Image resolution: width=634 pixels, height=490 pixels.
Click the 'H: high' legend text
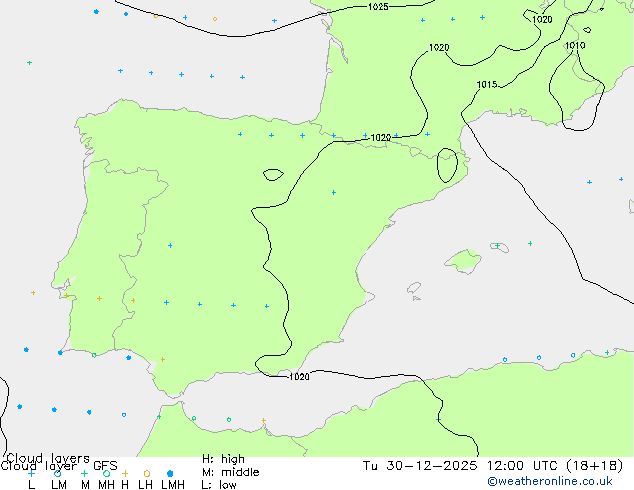pyautogui.click(x=223, y=459)
